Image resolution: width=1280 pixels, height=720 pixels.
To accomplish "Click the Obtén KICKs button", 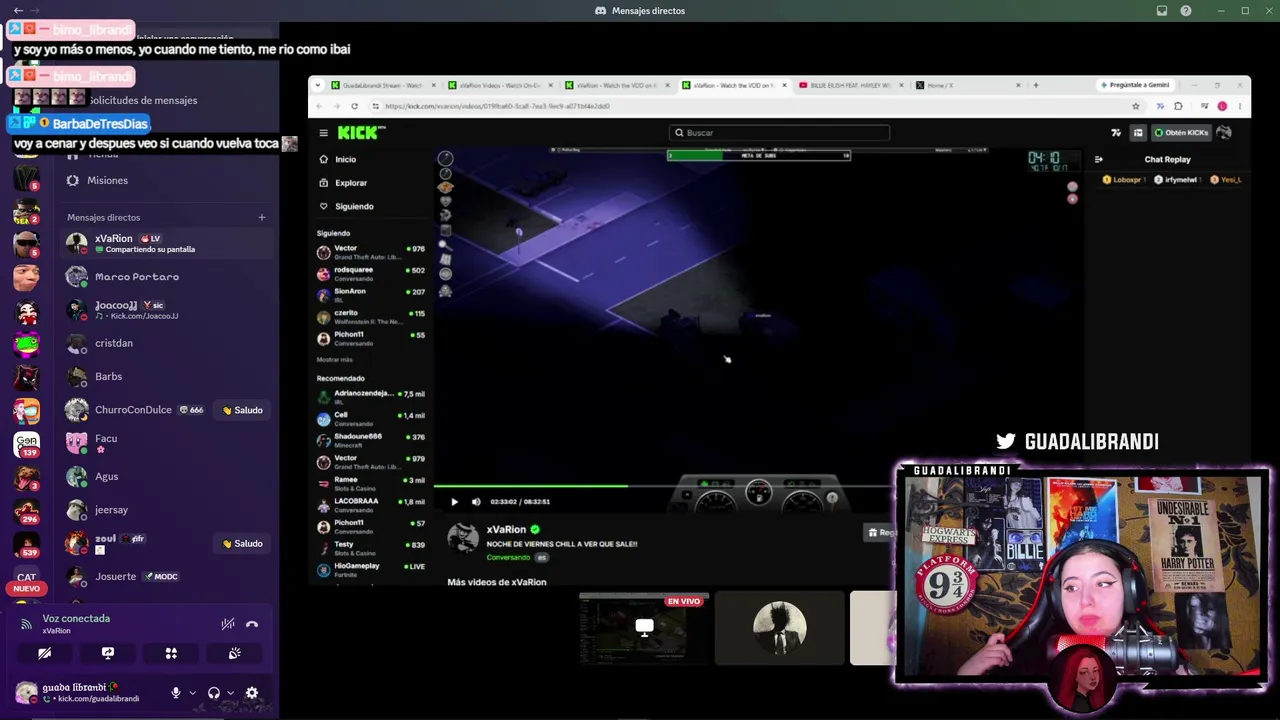I will coord(1181,132).
